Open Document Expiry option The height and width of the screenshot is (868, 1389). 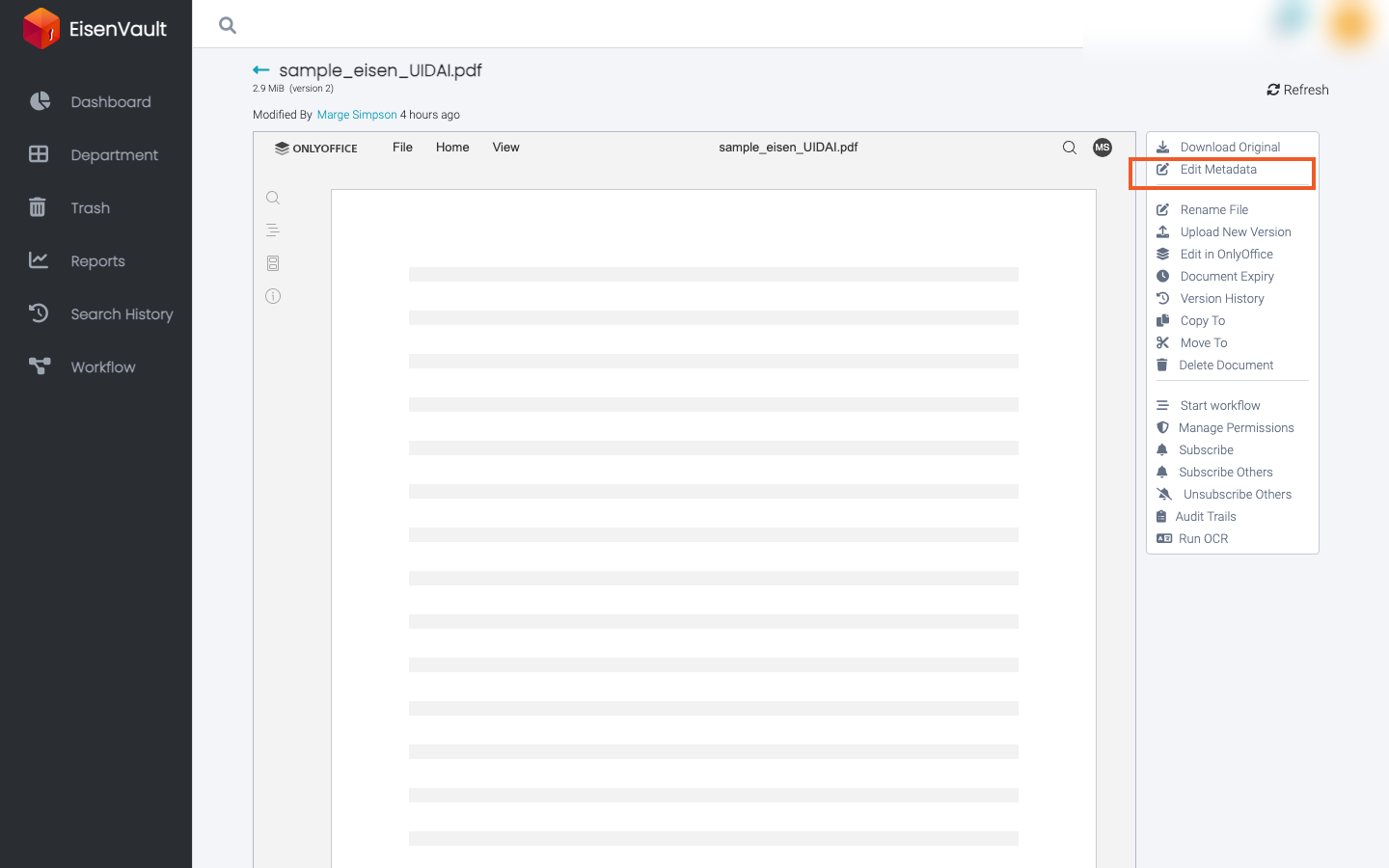tap(1215, 277)
